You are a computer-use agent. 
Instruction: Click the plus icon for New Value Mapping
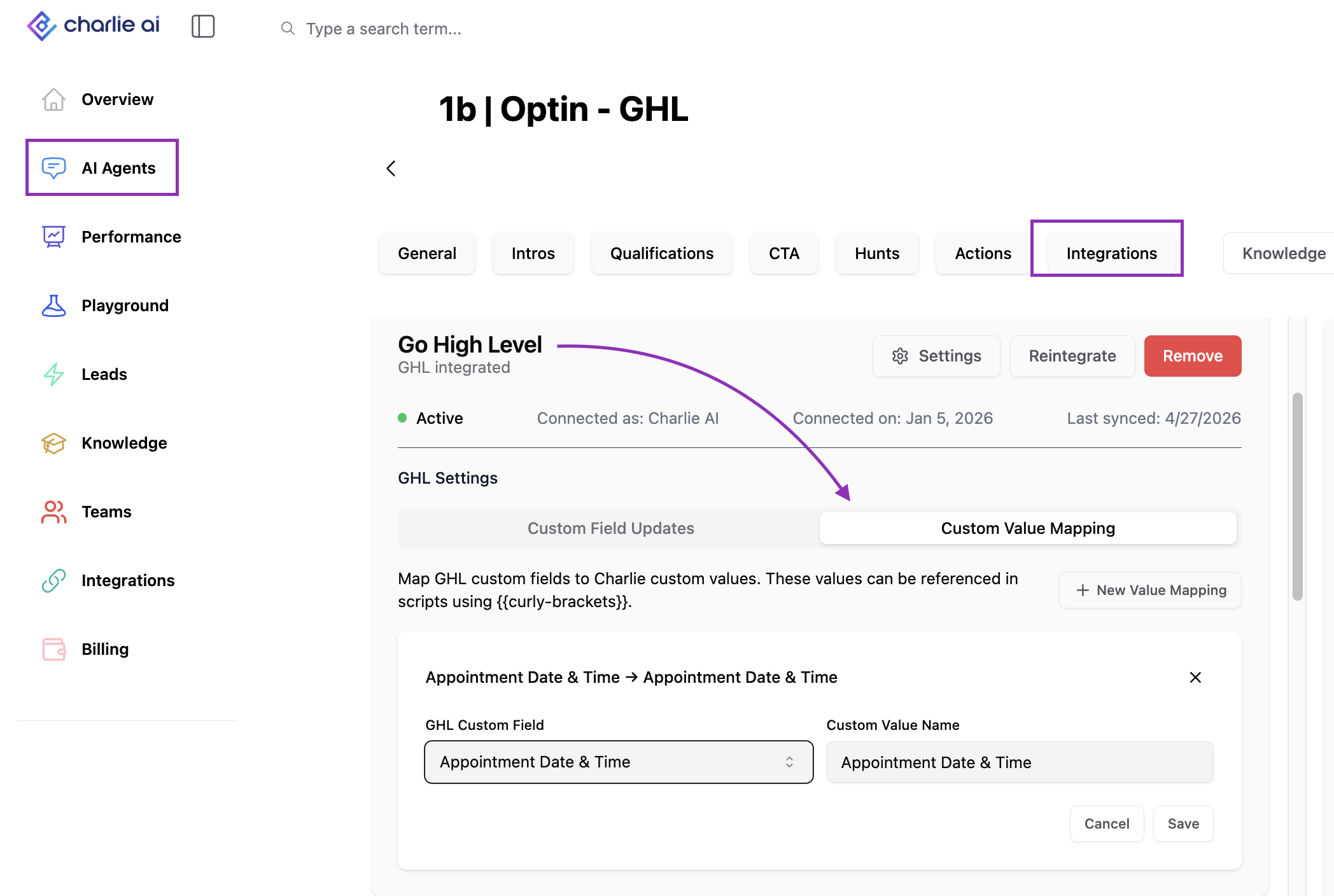coord(1083,591)
